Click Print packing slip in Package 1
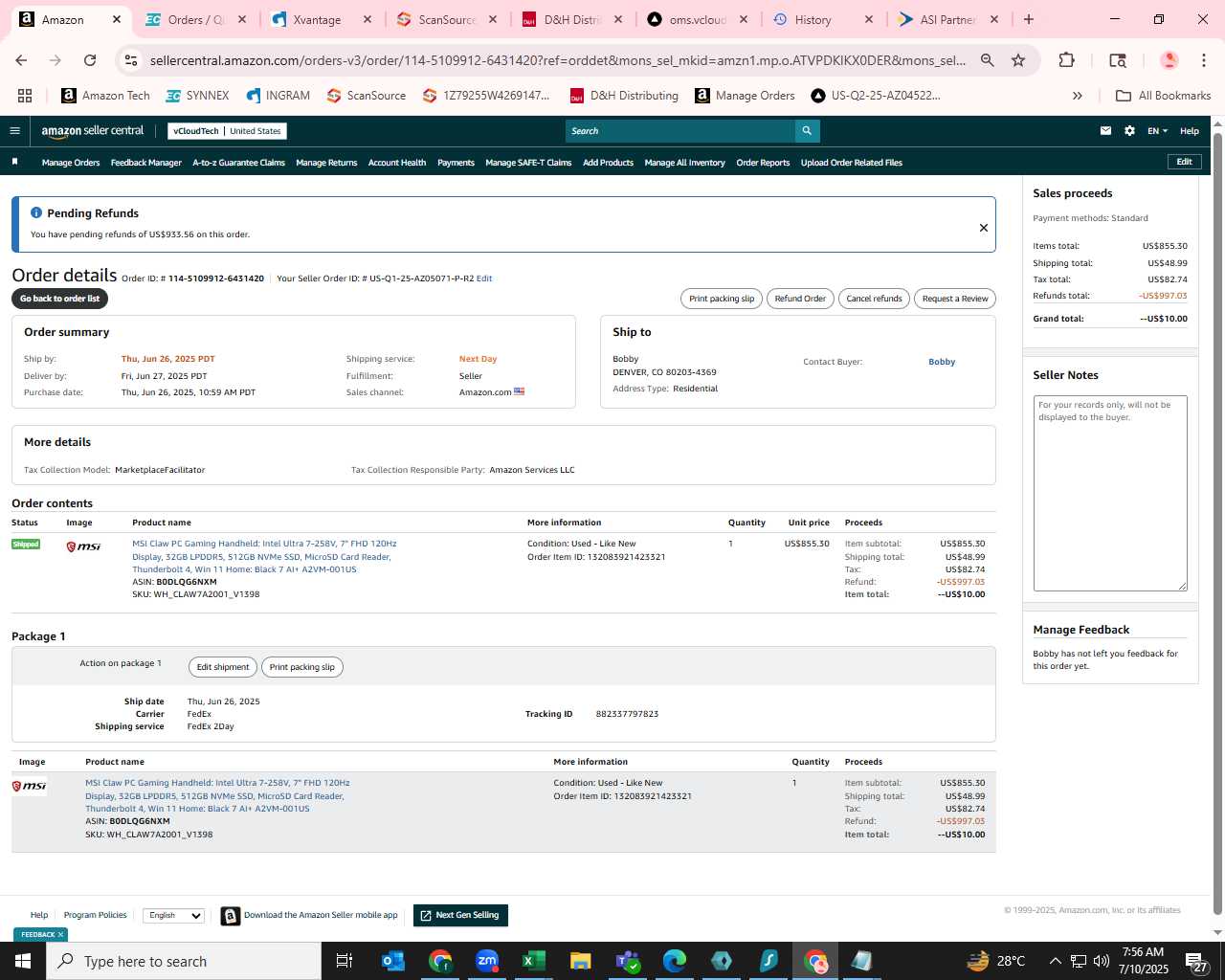 [302, 667]
